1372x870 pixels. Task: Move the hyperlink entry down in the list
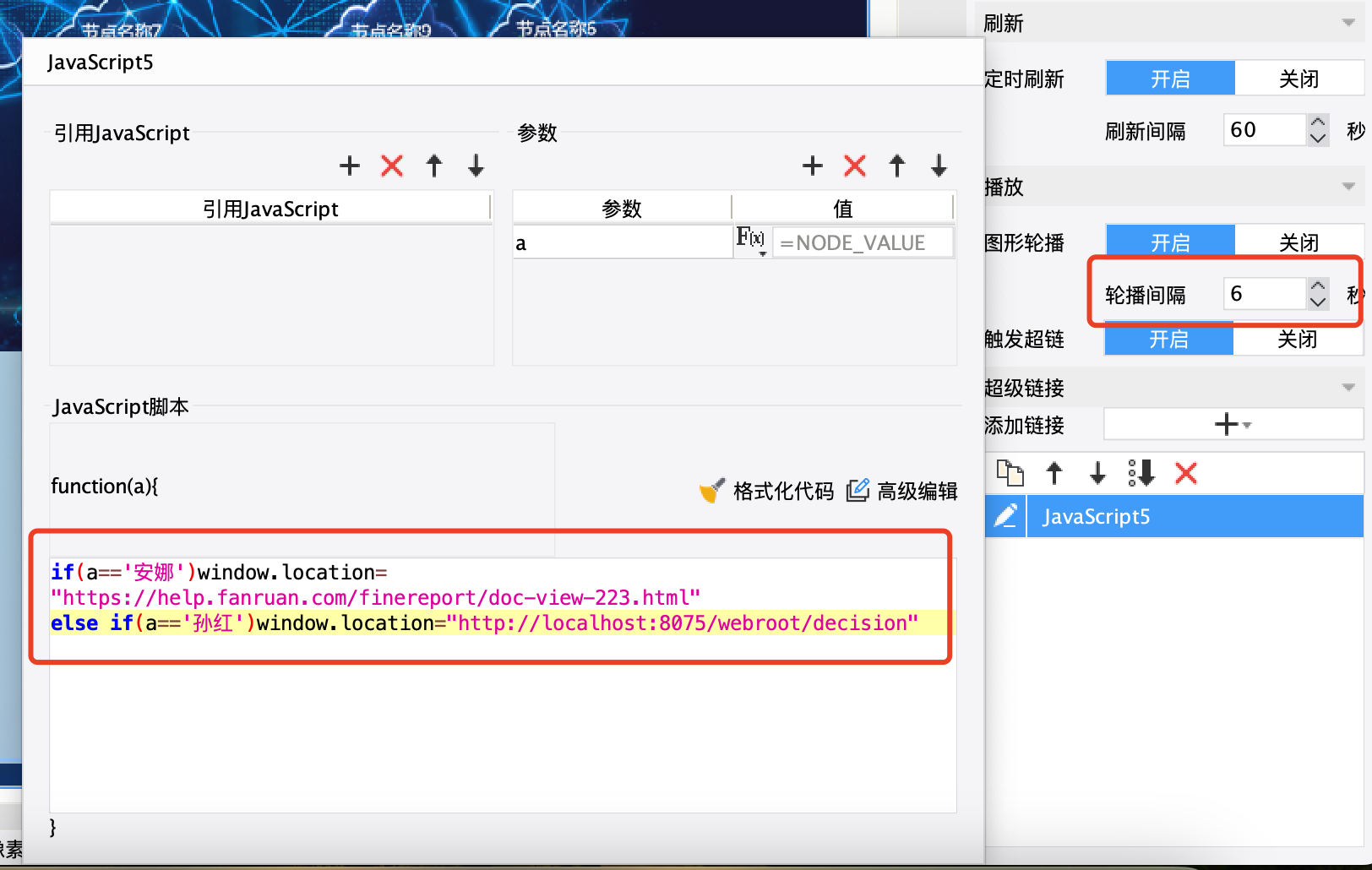(1097, 473)
